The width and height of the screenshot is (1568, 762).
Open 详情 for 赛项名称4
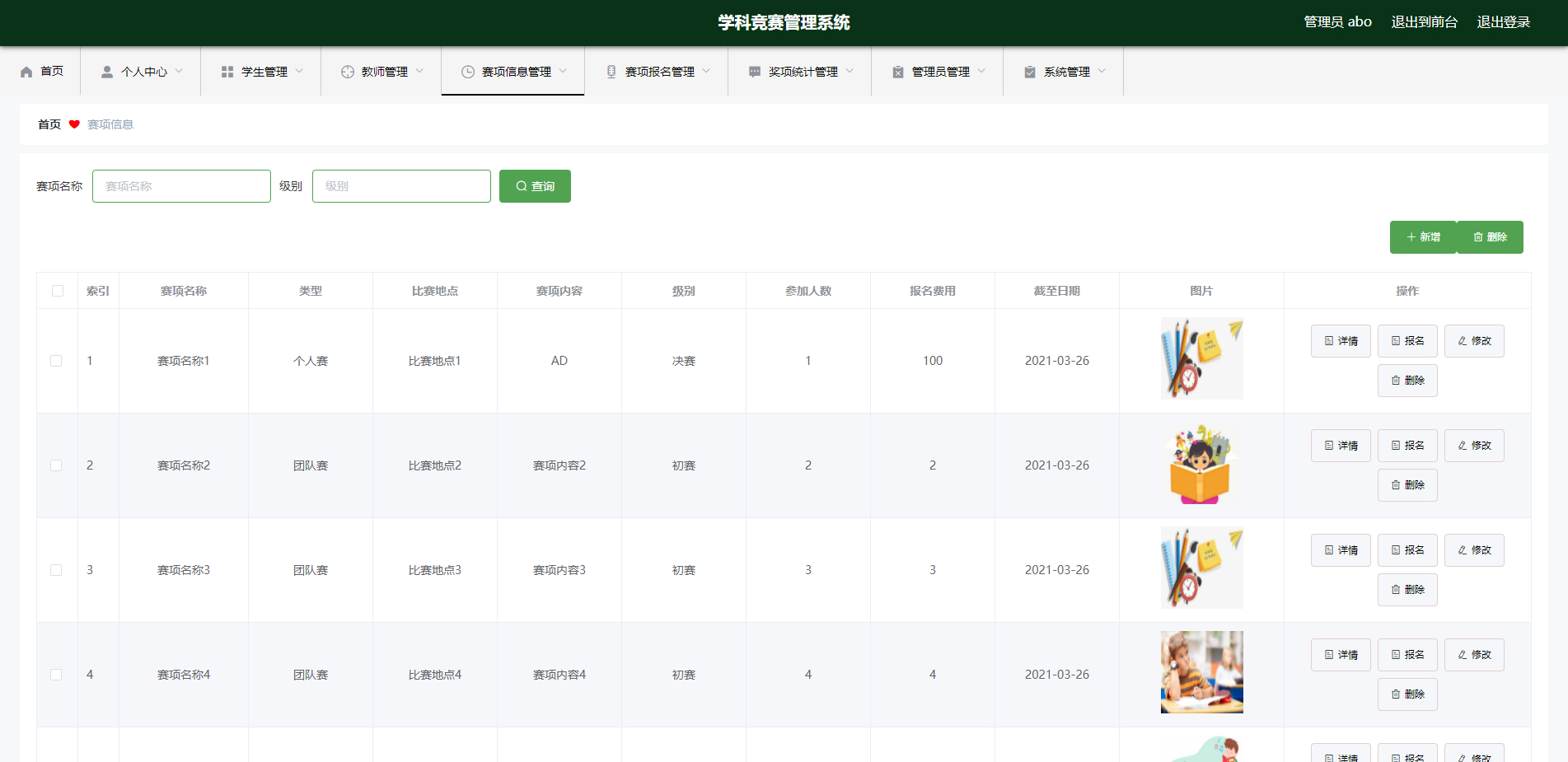(x=1341, y=655)
